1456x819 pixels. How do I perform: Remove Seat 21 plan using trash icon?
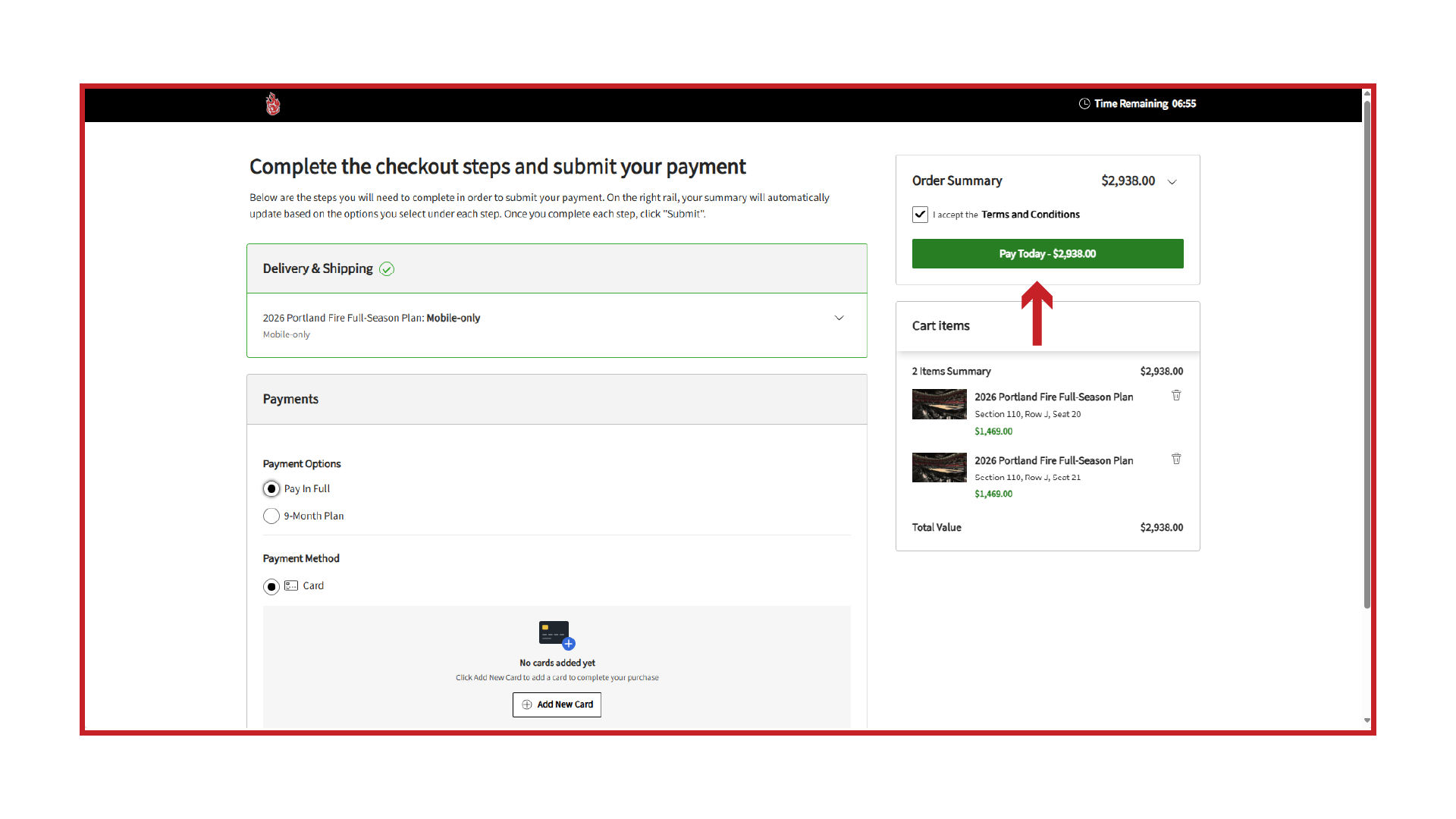click(1176, 459)
